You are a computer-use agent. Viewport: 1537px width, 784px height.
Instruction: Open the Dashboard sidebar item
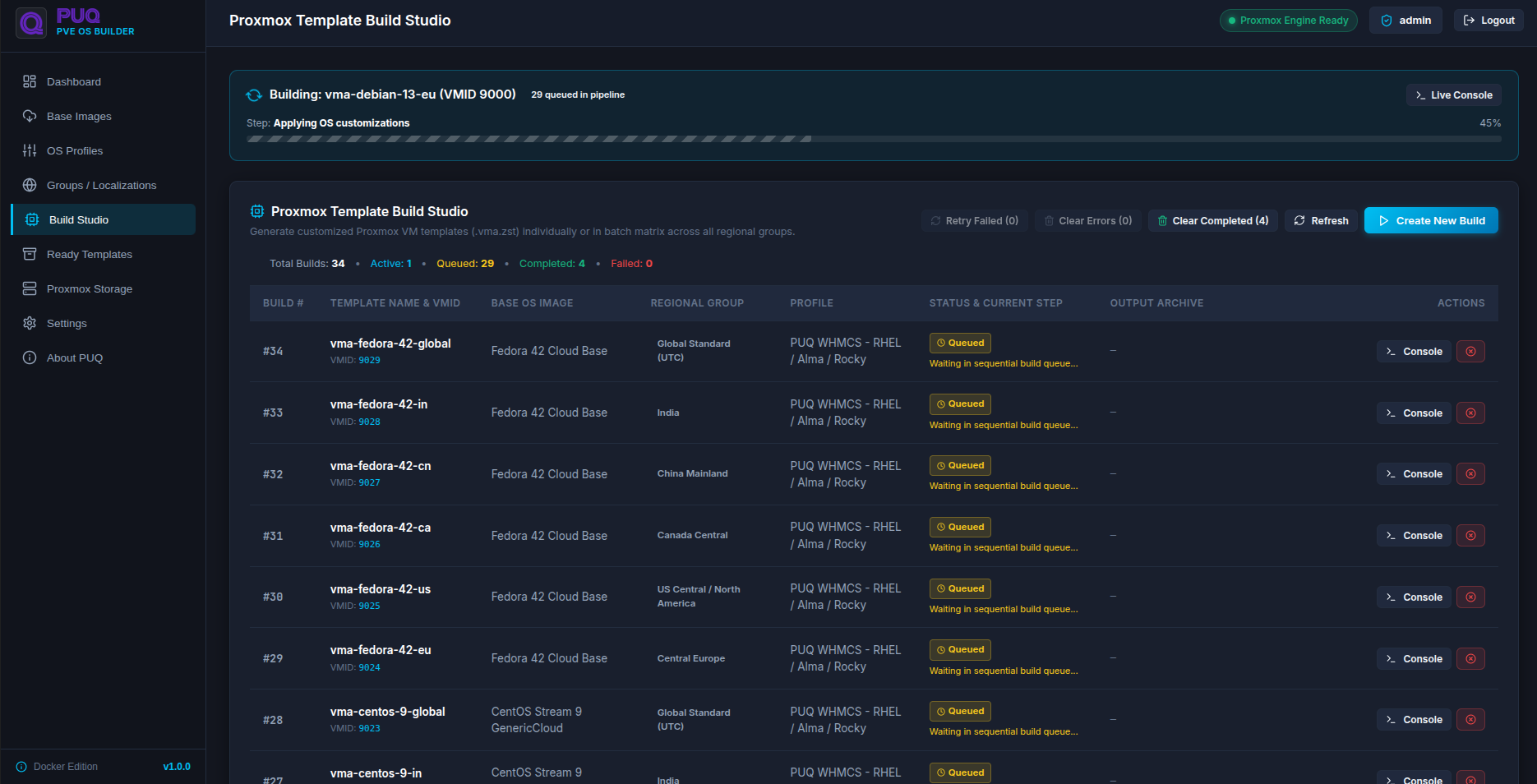pos(104,81)
